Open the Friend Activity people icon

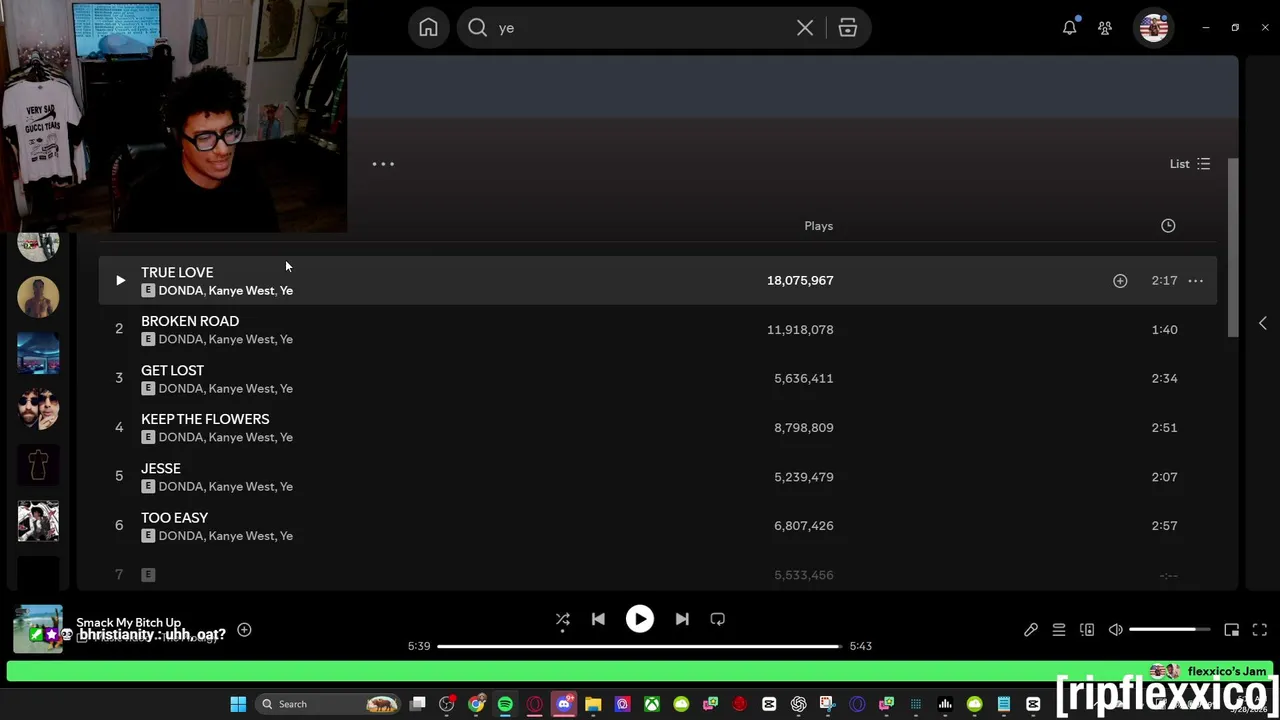pos(1105,28)
